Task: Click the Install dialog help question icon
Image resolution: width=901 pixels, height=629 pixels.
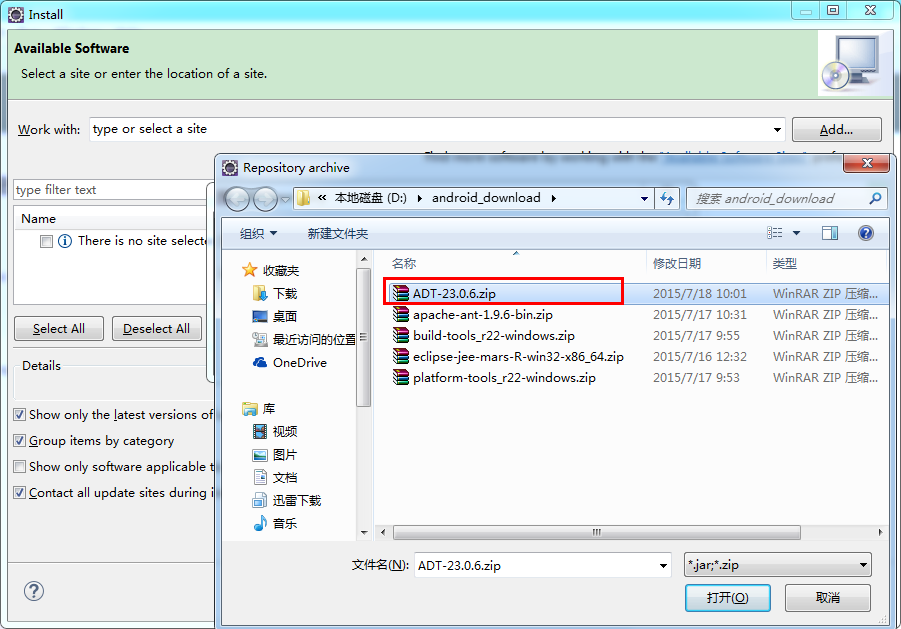Action: (34, 591)
